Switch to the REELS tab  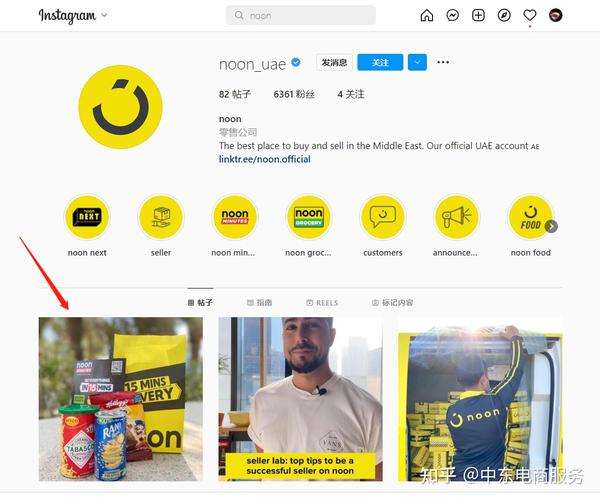coord(322,303)
